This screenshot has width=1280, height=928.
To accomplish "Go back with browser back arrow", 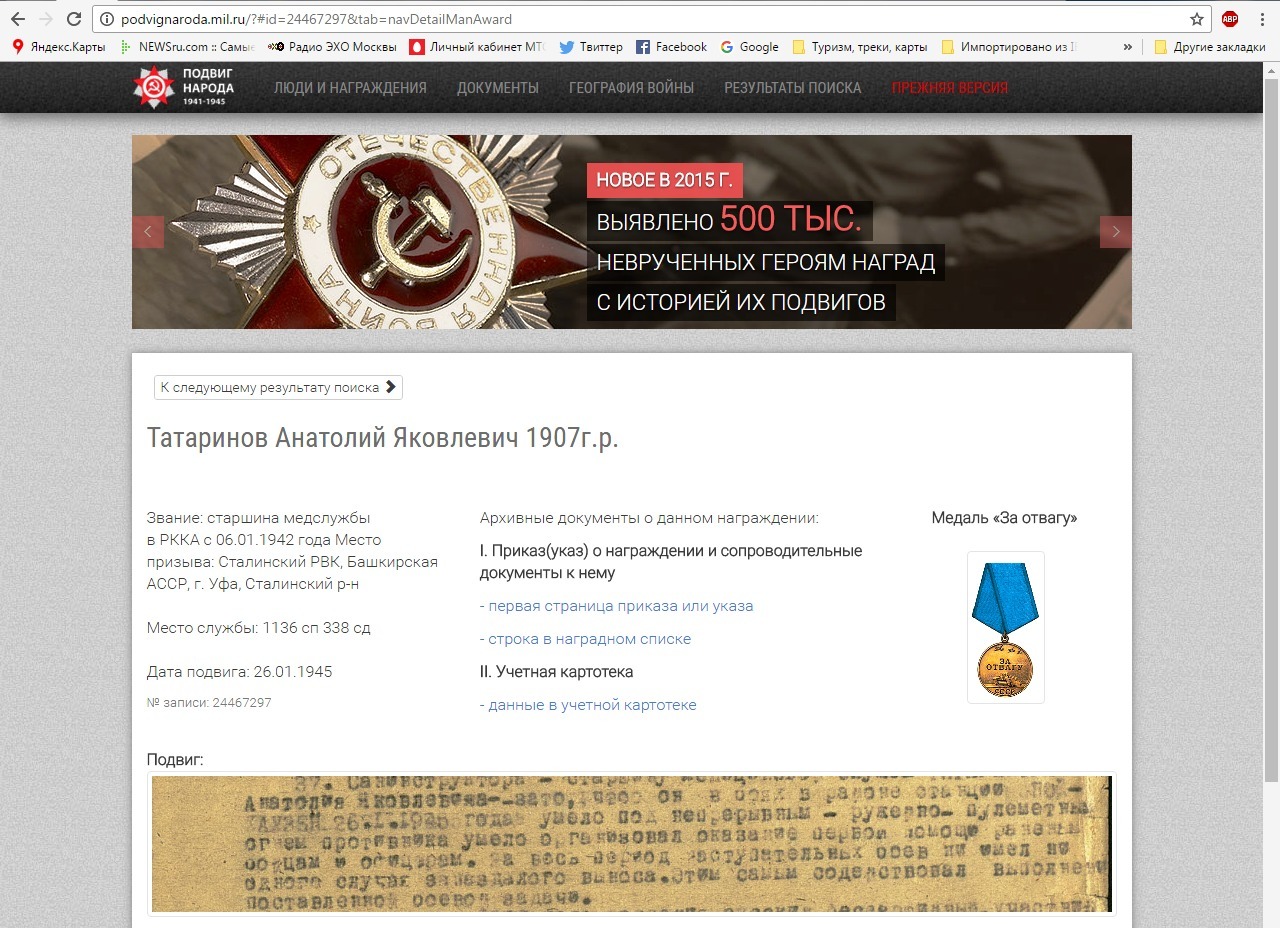I will [17, 19].
